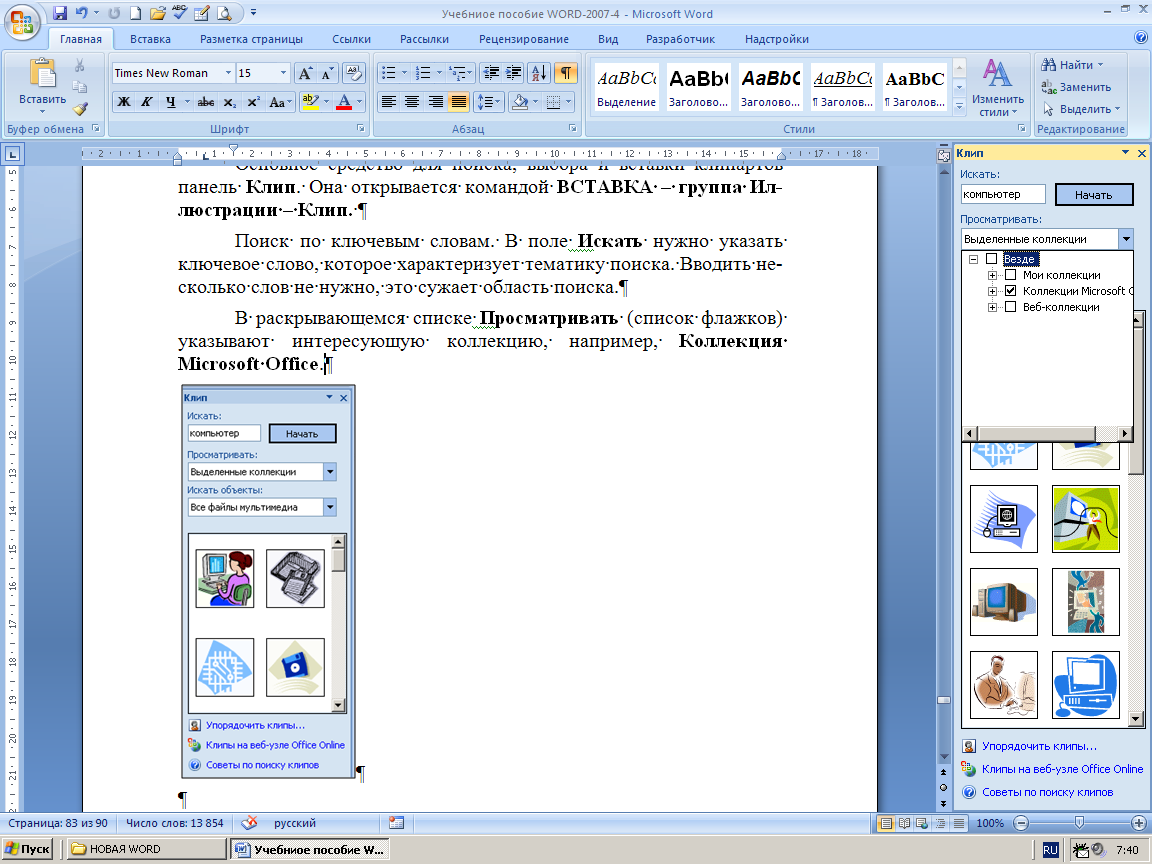Open the Пуск start menu

(27, 849)
